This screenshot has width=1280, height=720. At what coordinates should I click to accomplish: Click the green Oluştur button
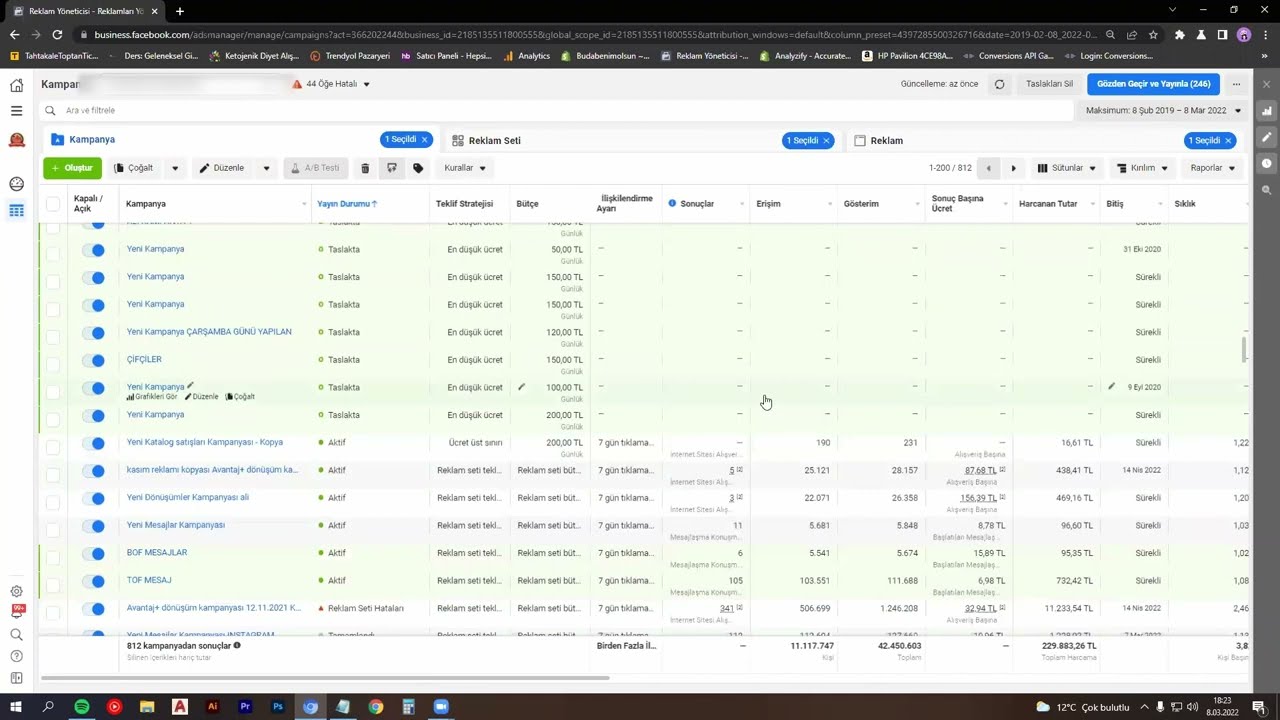(72, 168)
